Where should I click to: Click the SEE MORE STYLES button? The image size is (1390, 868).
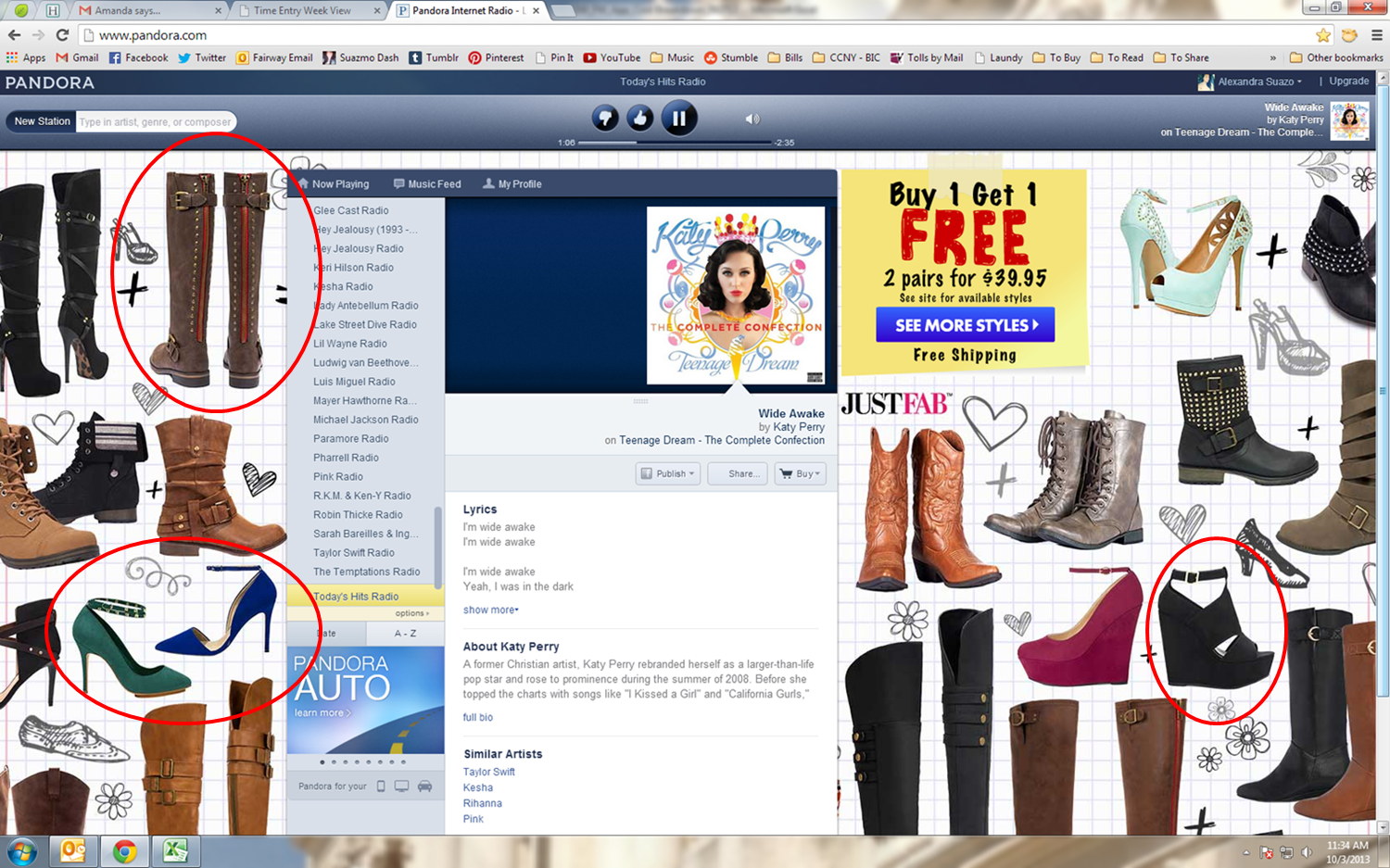965,325
